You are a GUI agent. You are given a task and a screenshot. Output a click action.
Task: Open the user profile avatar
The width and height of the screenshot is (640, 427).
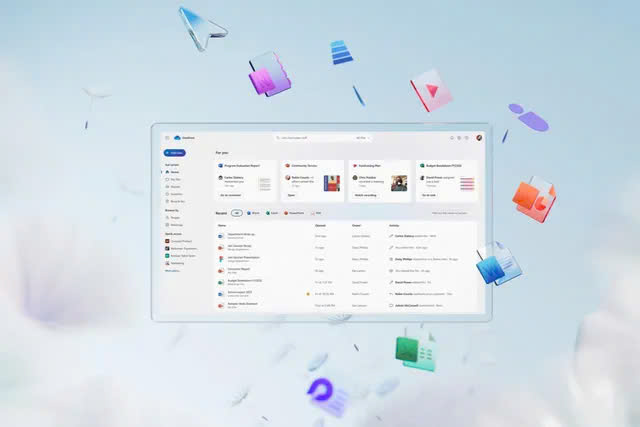click(x=479, y=137)
